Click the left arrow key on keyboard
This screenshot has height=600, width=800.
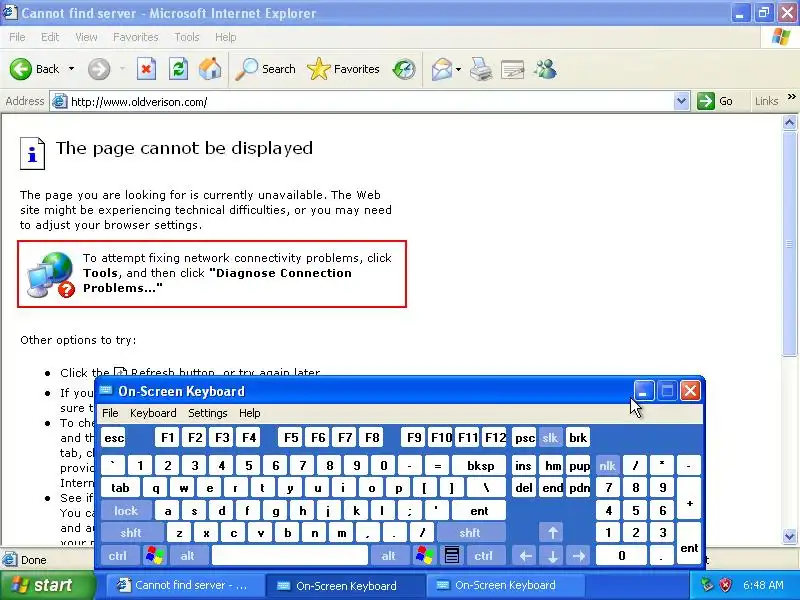coord(526,555)
